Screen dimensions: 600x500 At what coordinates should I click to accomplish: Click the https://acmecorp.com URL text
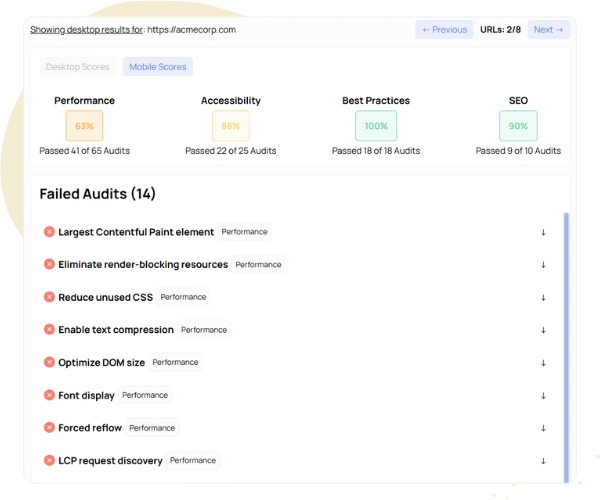tap(191, 29)
